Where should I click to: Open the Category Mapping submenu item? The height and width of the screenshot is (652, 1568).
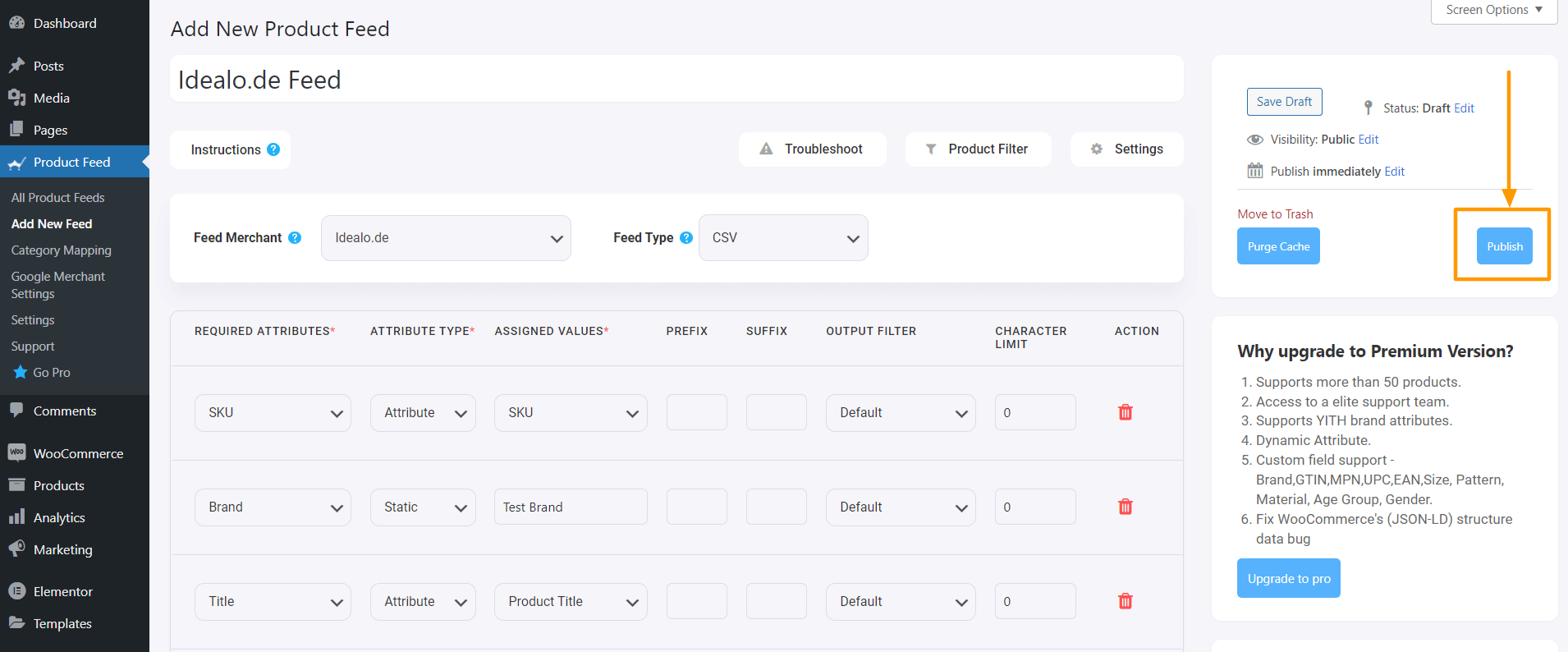click(61, 250)
